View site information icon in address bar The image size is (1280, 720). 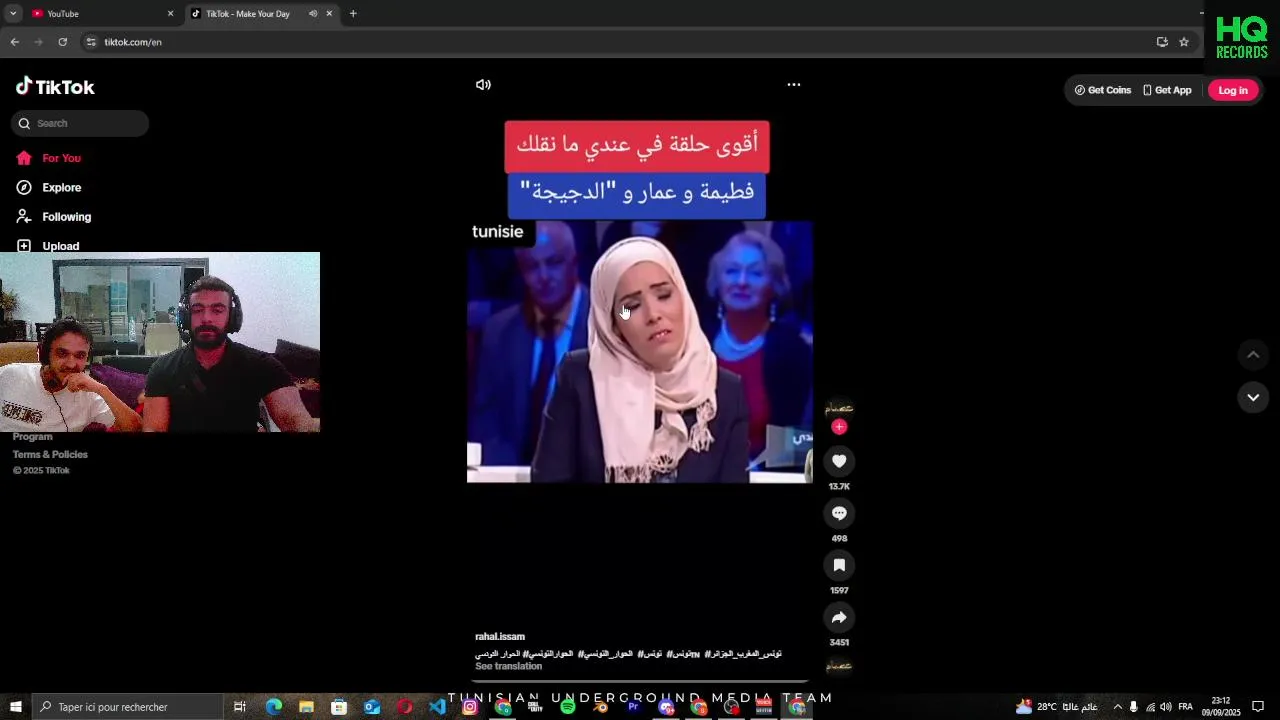tap(91, 42)
